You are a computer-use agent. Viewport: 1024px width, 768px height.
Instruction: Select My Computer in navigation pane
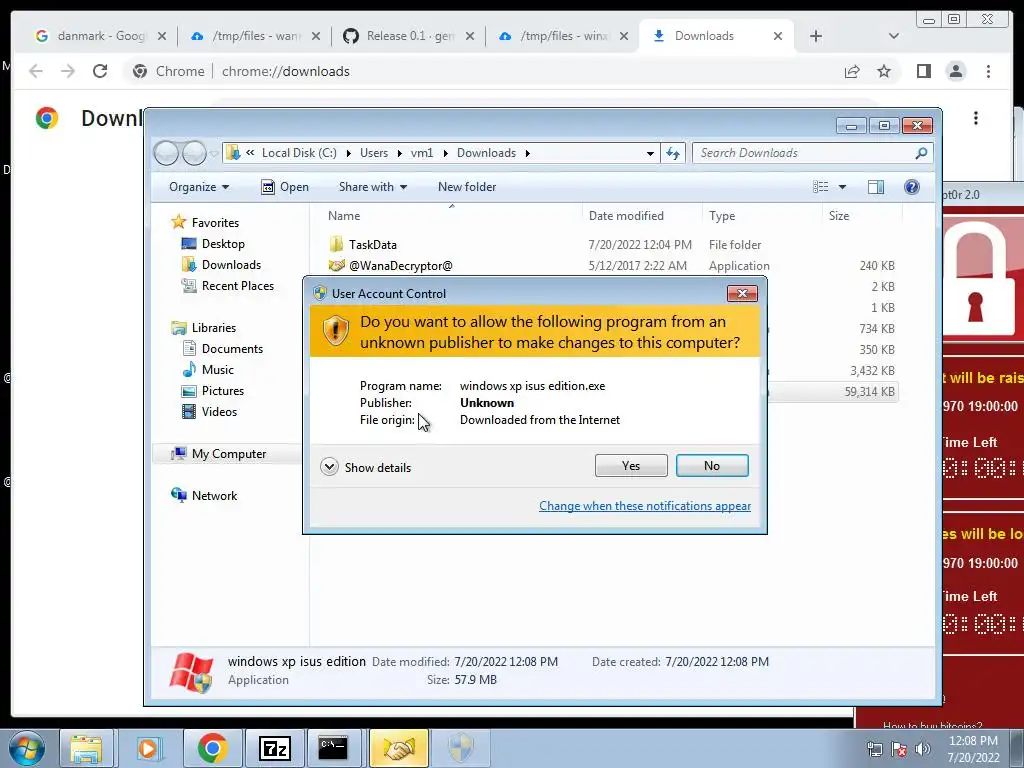tap(229, 454)
